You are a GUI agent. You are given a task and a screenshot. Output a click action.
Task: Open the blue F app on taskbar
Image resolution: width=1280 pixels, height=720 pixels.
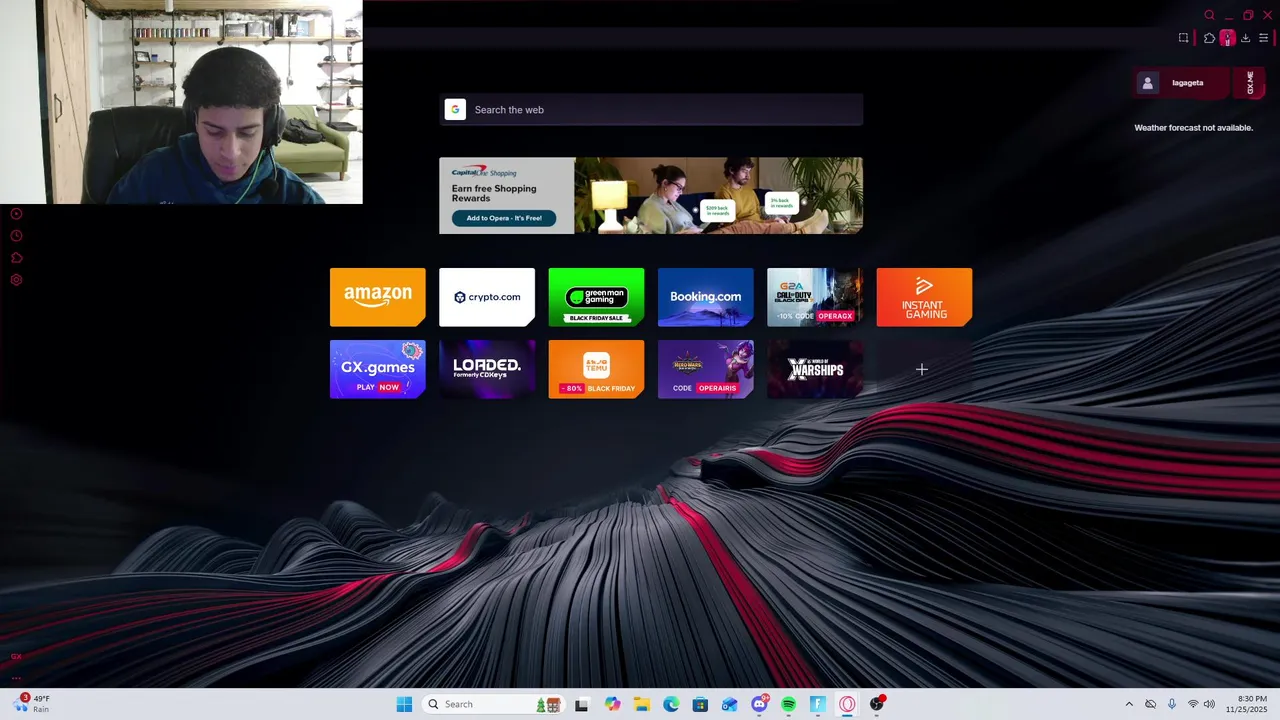818,704
